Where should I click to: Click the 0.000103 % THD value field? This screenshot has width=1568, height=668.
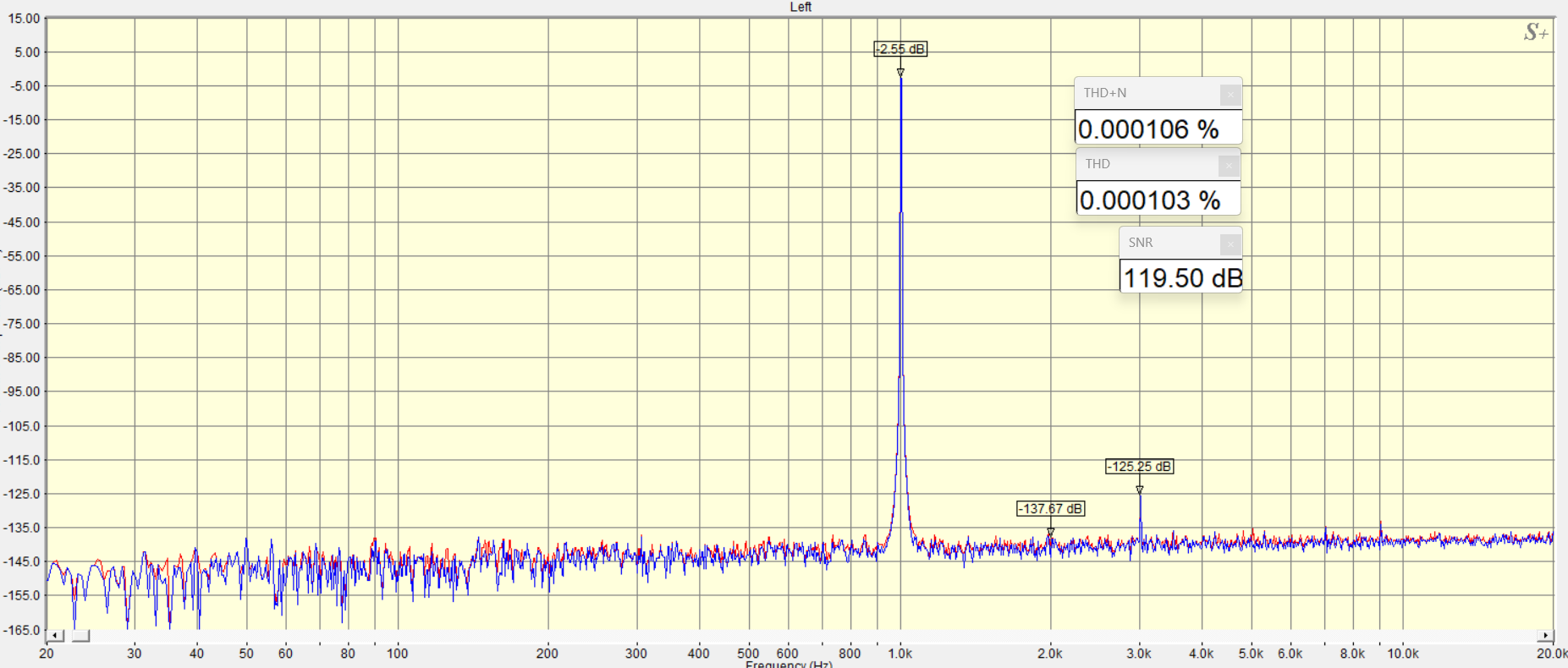click(x=1158, y=200)
